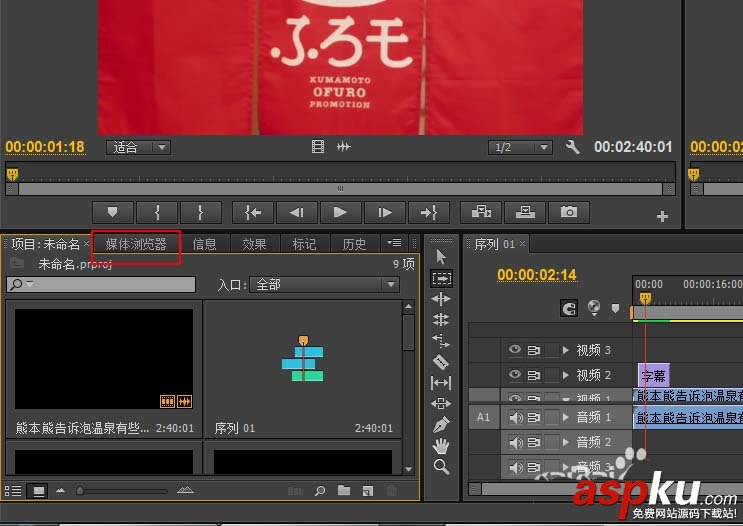Select the 字幕 clip on timeline
Screen dimensions: 743x526
coord(653,376)
